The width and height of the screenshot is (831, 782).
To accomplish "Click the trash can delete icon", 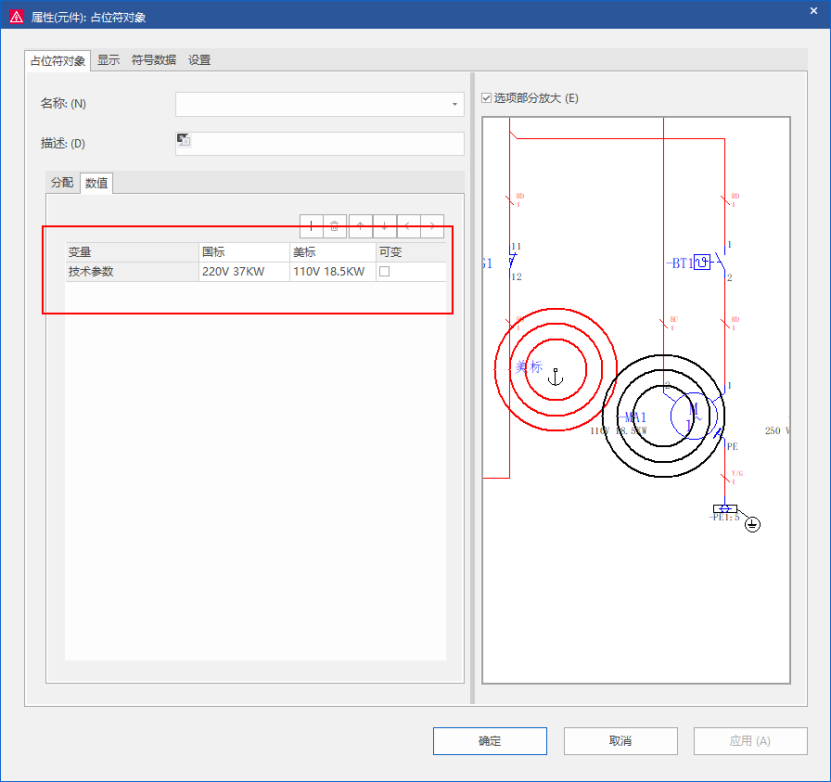I will pyautogui.click(x=334, y=226).
